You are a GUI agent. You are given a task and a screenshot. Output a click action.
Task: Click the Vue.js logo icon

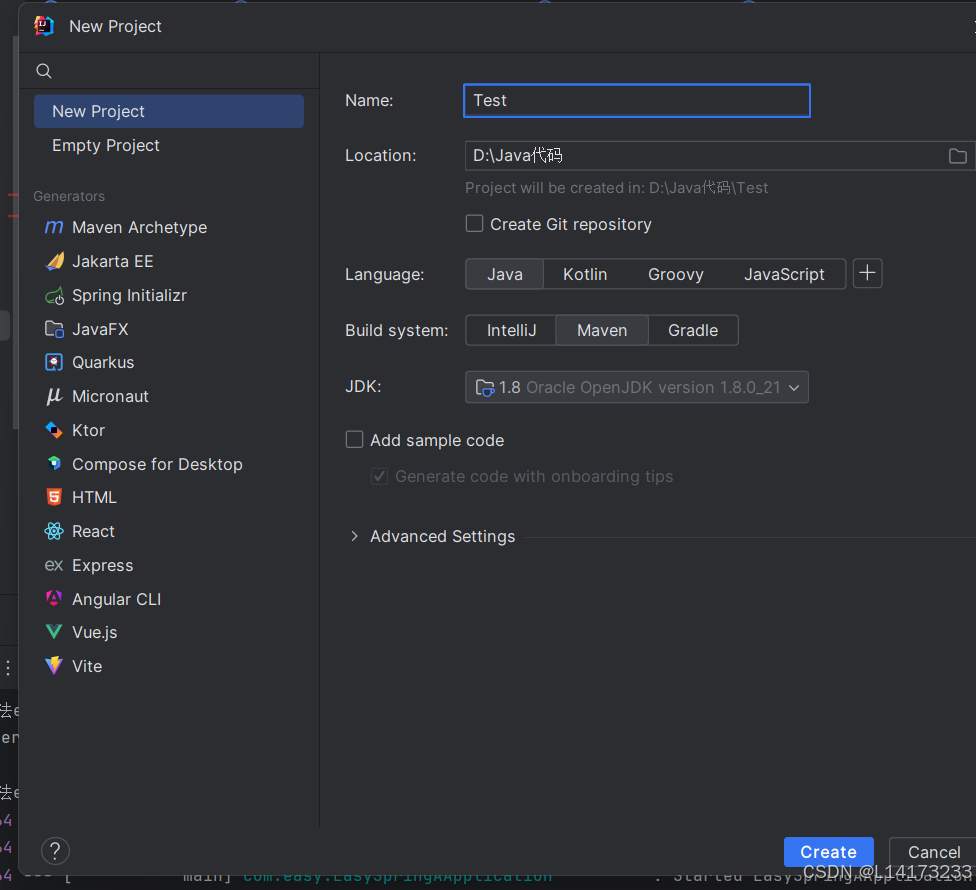(x=54, y=632)
